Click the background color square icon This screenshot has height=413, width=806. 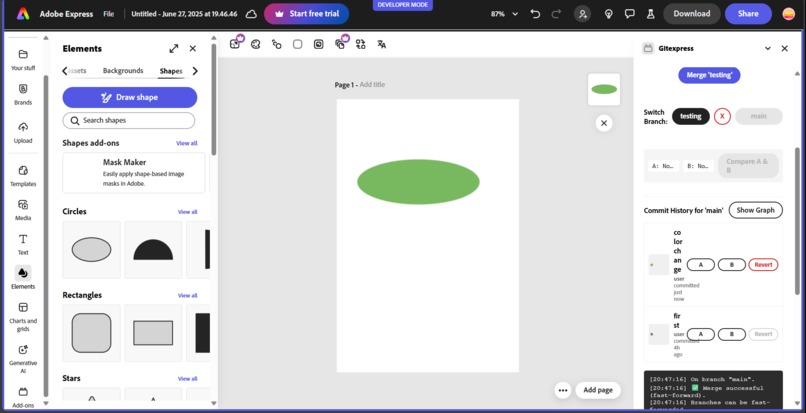[298, 44]
